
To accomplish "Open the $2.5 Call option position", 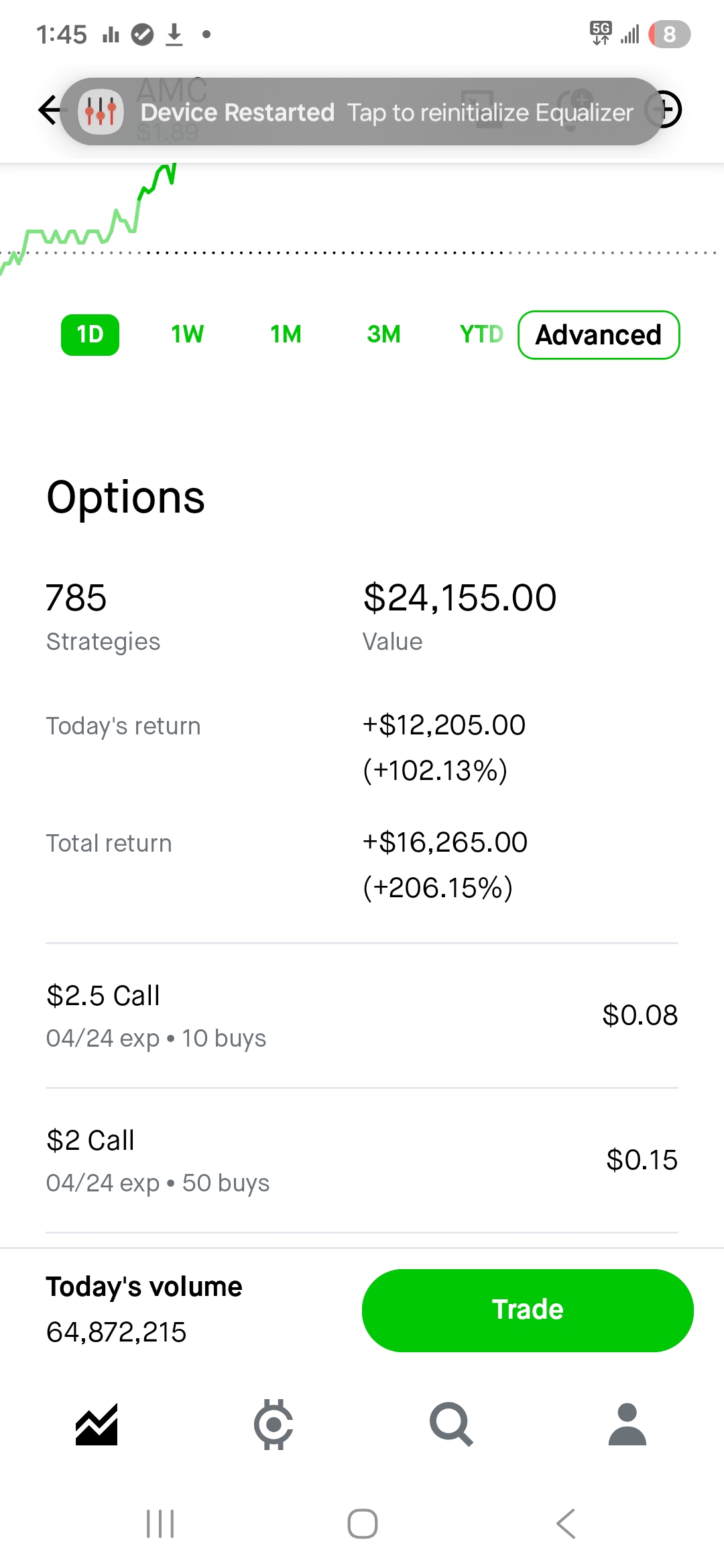I will (362, 1015).
